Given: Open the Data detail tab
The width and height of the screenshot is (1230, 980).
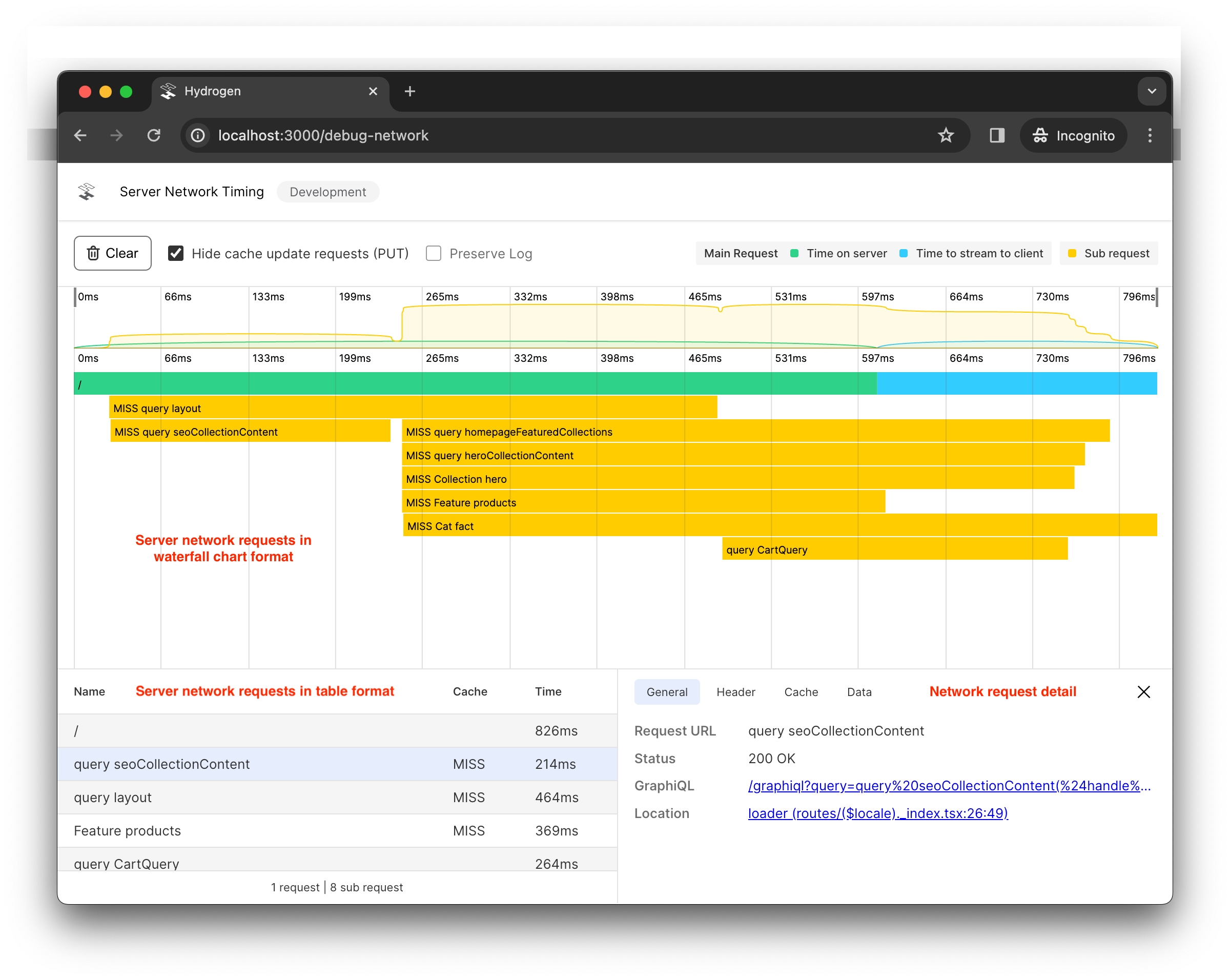Looking at the screenshot, I should click(859, 692).
